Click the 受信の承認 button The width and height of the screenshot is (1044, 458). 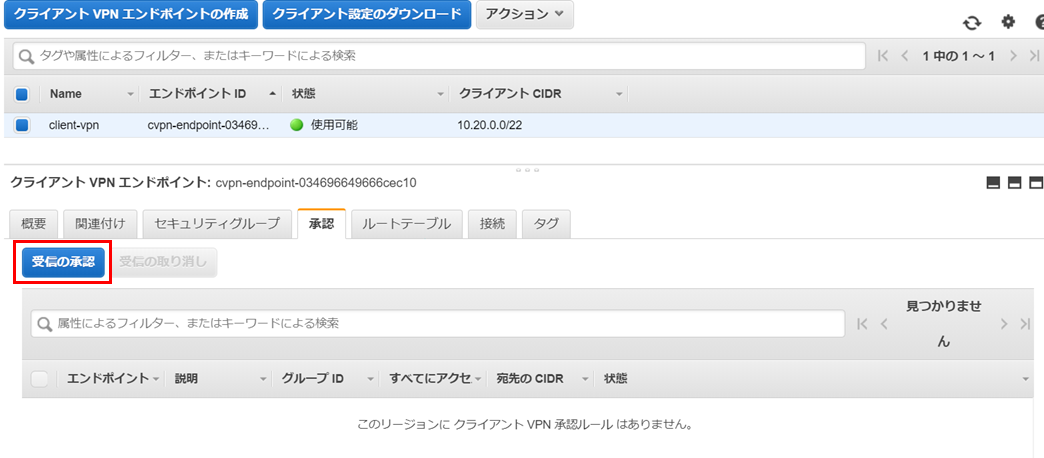click(x=63, y=262)
